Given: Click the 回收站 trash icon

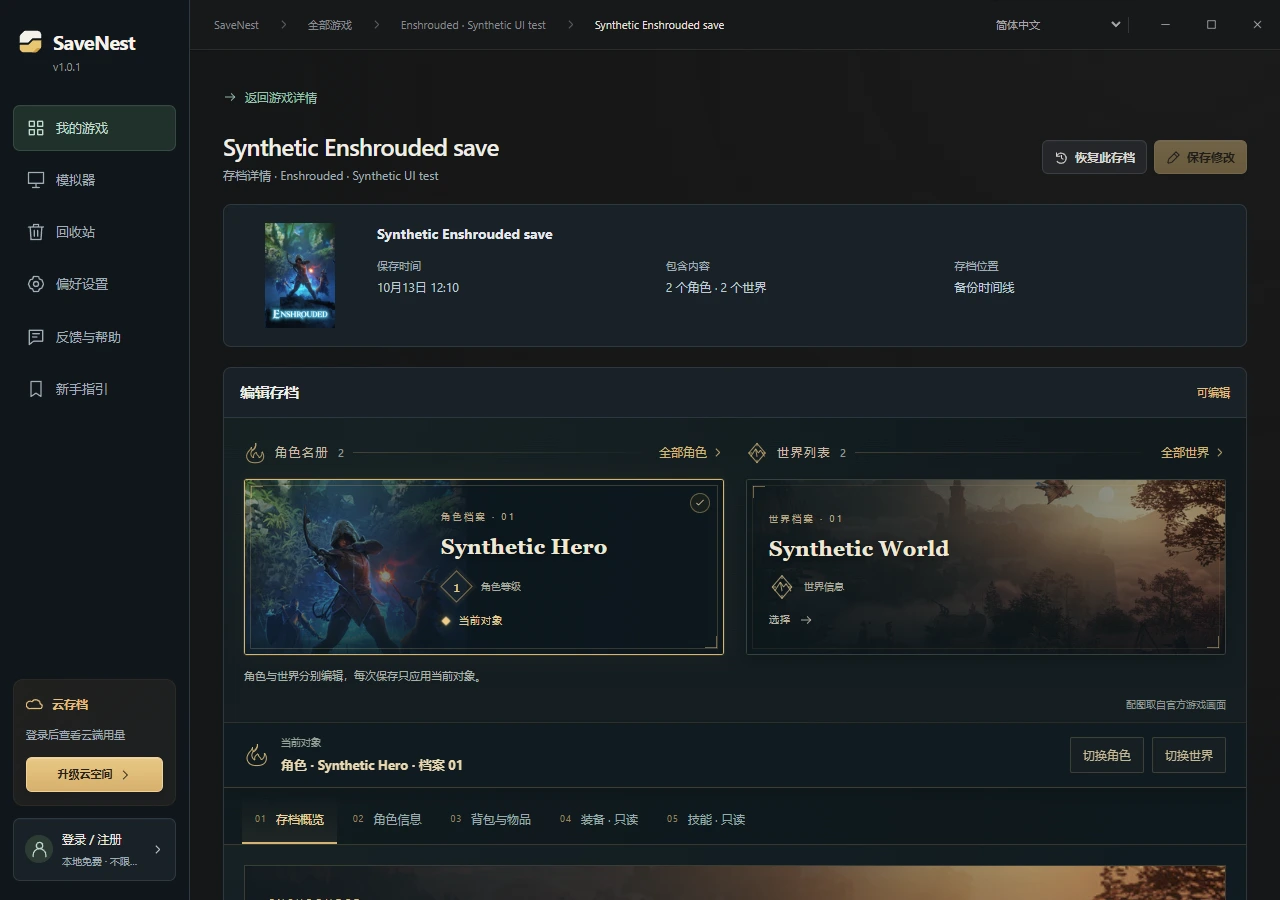Looking at the screenshot, I should coord(36,232).
